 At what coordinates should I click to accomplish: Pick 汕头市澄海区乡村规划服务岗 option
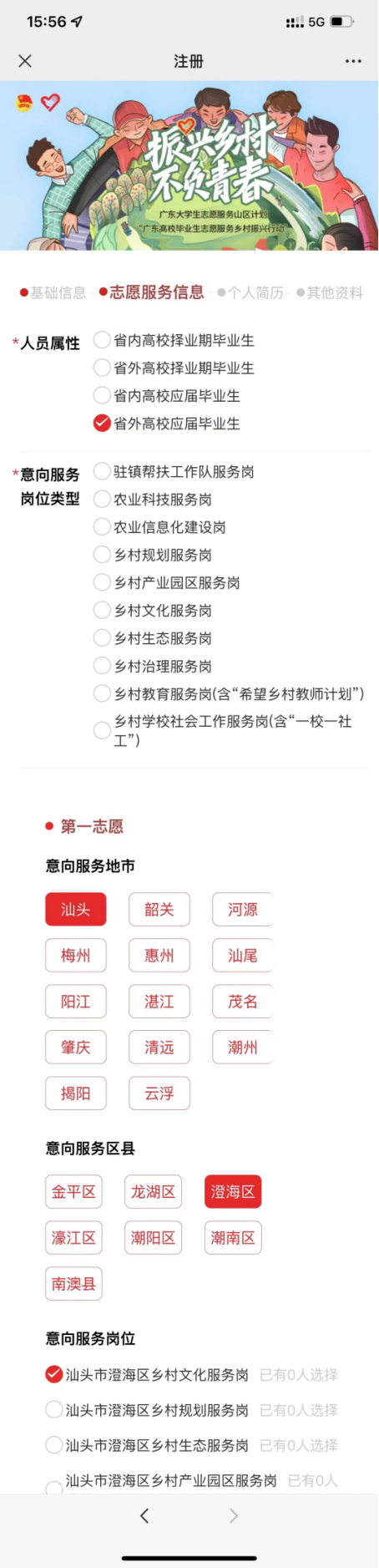point(147,1410)
